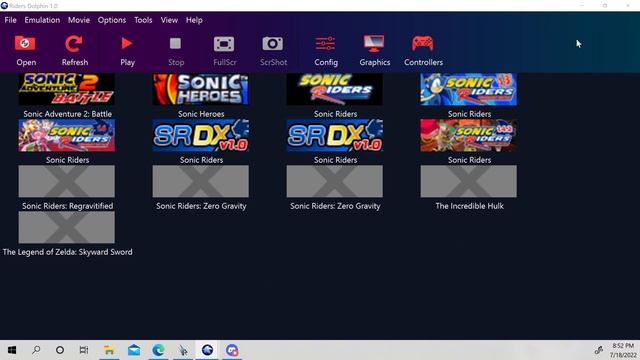640x360 pixels.
Task: Open Task View on the taskbar
Action: (84, 350)
